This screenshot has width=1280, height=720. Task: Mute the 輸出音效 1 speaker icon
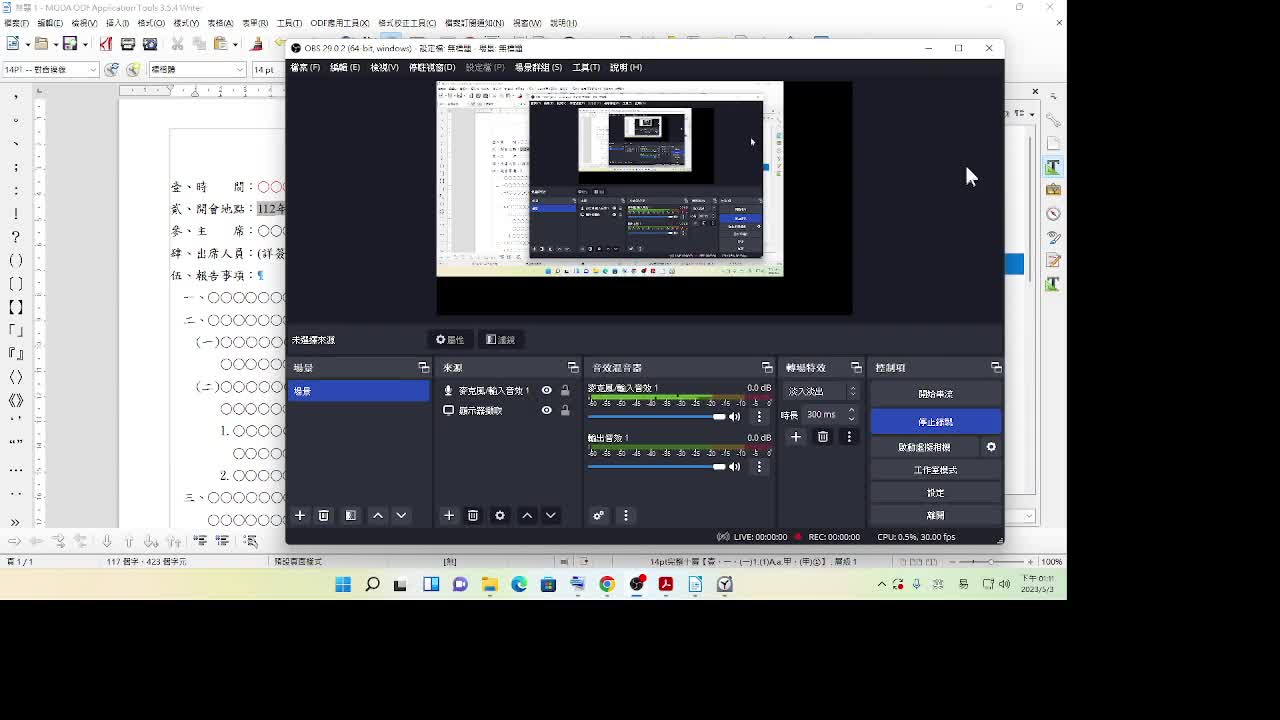pyautogui.click(x=735, y=466)
